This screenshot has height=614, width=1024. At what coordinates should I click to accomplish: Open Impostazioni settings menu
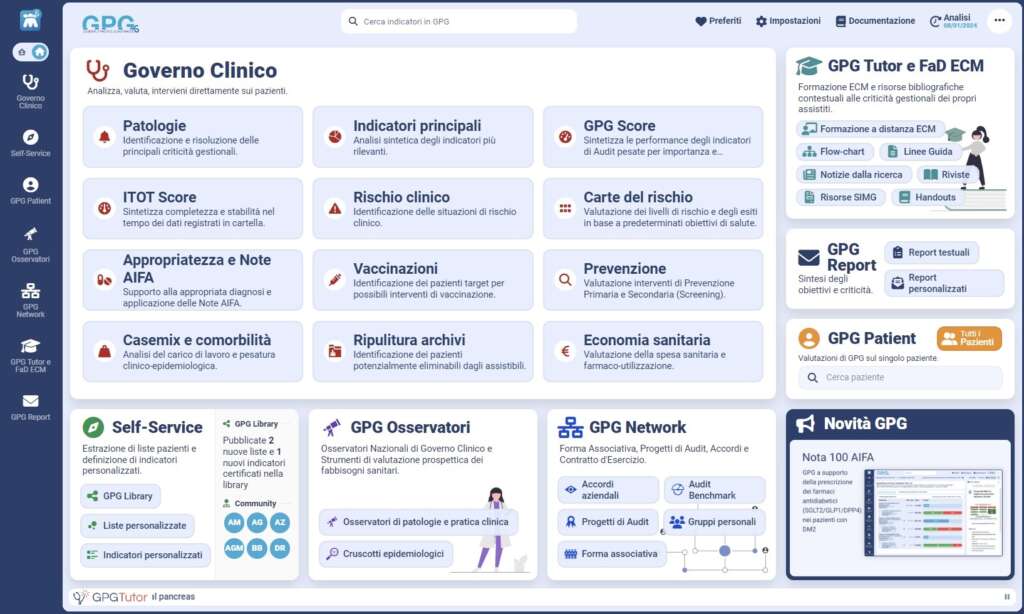pyautogui.click(x=788, y=21)
